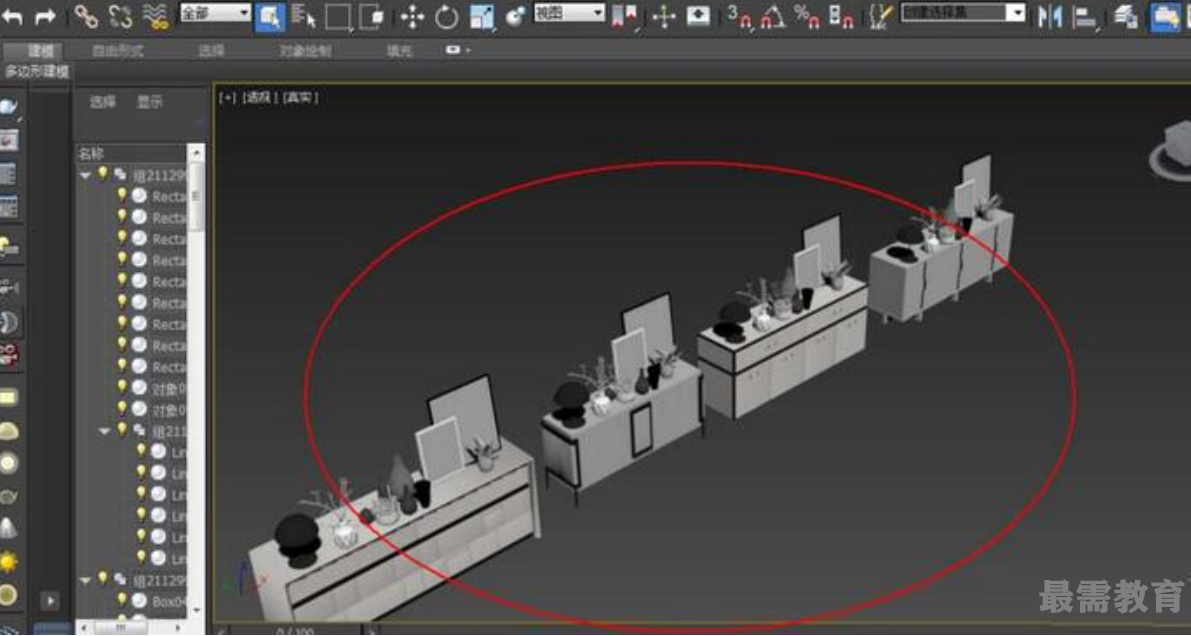This screenshot has height=636, width=1191.
Task: Select the Box04 item in scene explorer
Action: point(169,601)
